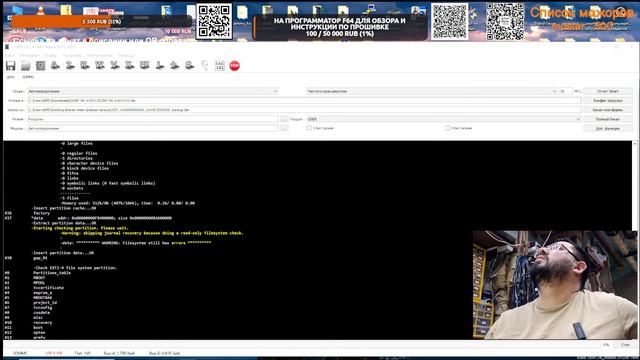
Task: Click the 1A1 101 binary toolbar icon
Action: 220,66
